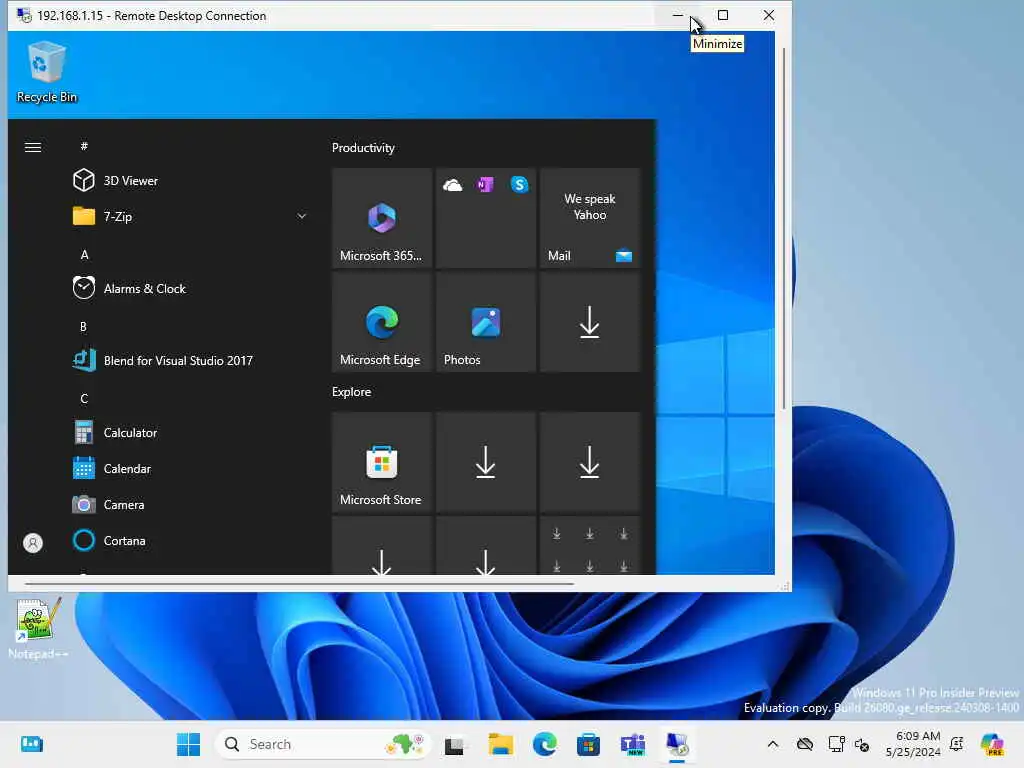This screenshot has width=1024, height=768.
Task: Click Remote Desktop icon on host taskbar
Action: [677, 744]
